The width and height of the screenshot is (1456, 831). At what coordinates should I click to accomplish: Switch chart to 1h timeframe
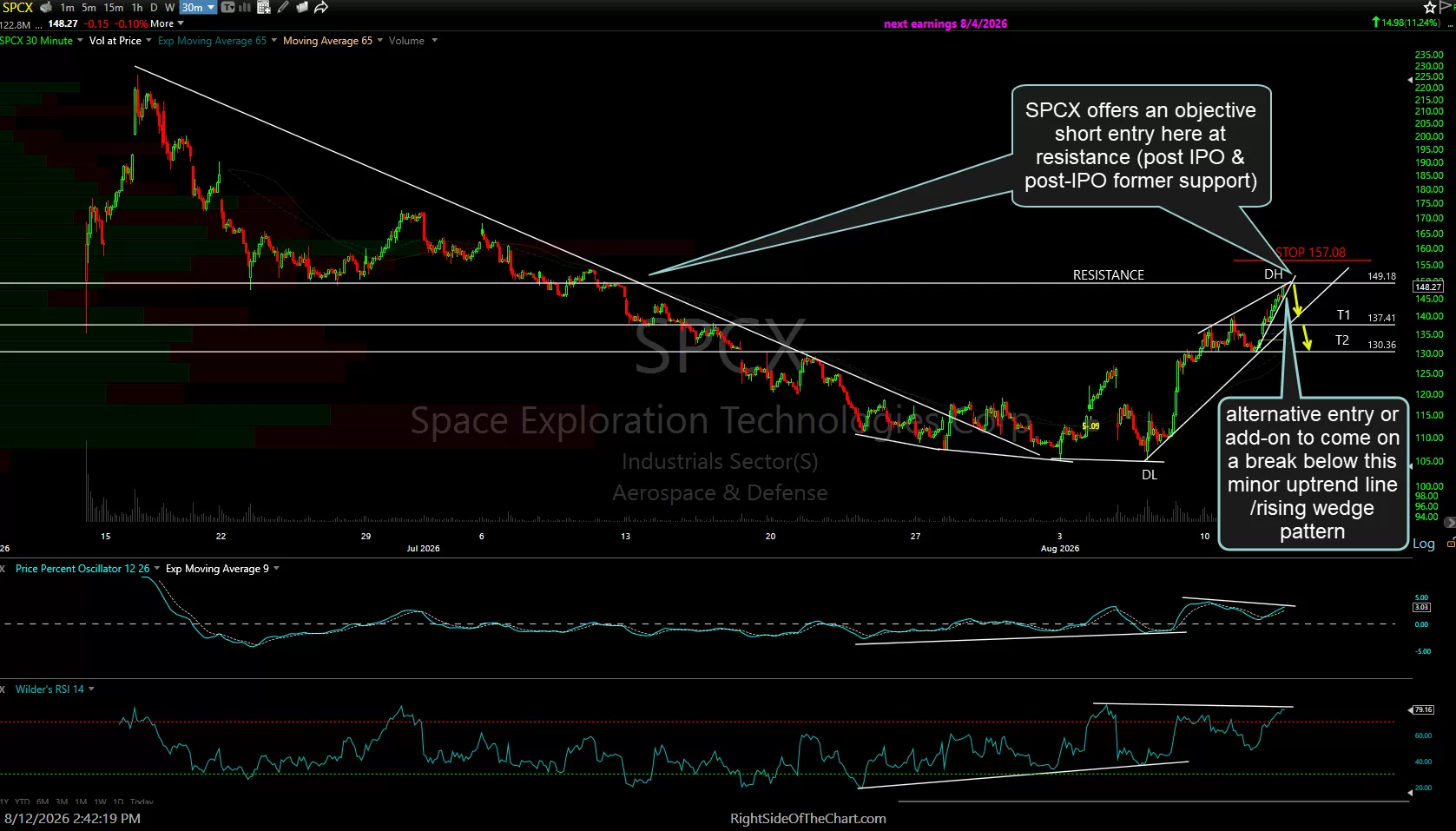coord(137,7)
